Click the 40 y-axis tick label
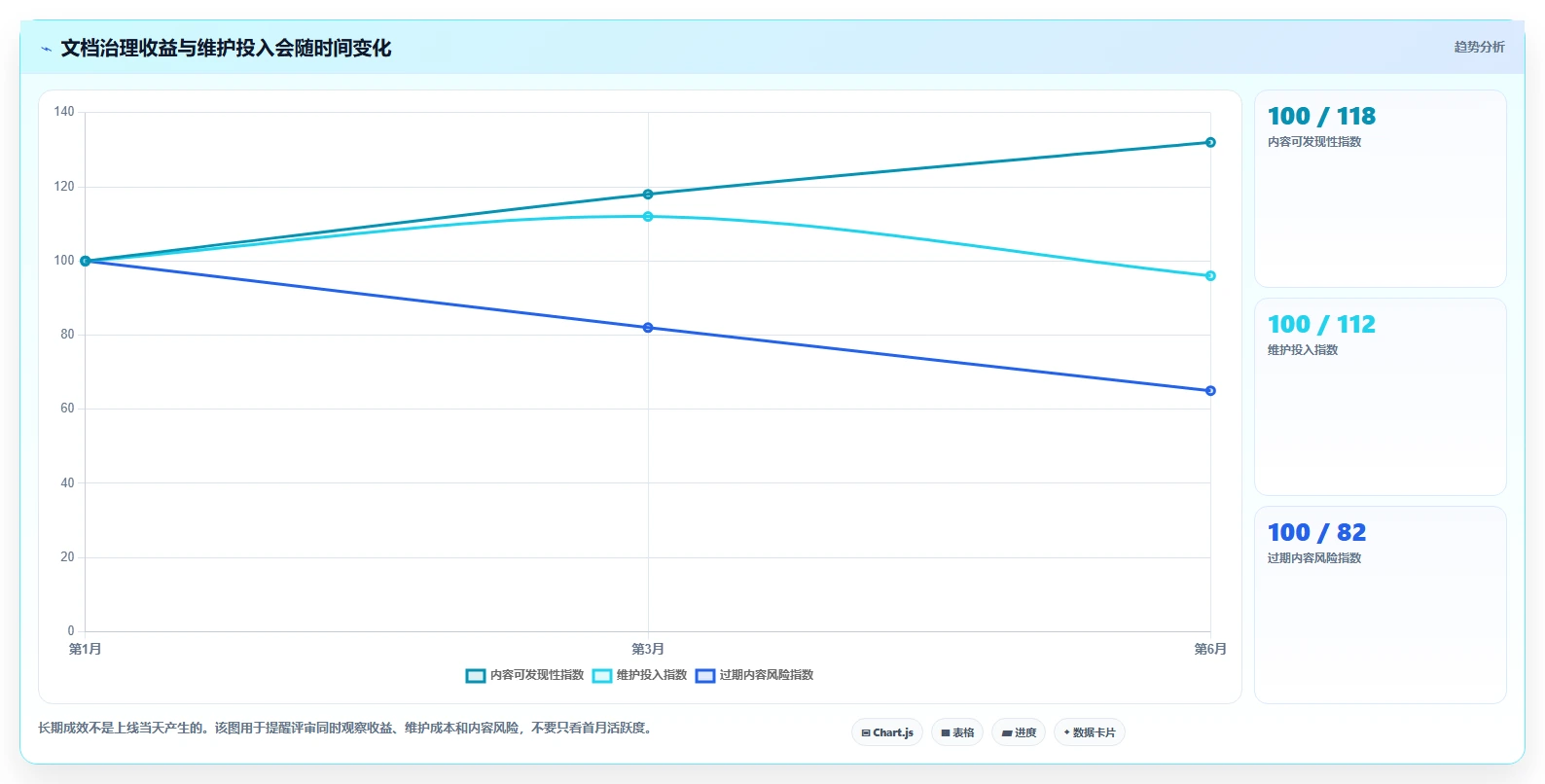The height and width of the screenshot is (784, 1545). pos(67,483)
